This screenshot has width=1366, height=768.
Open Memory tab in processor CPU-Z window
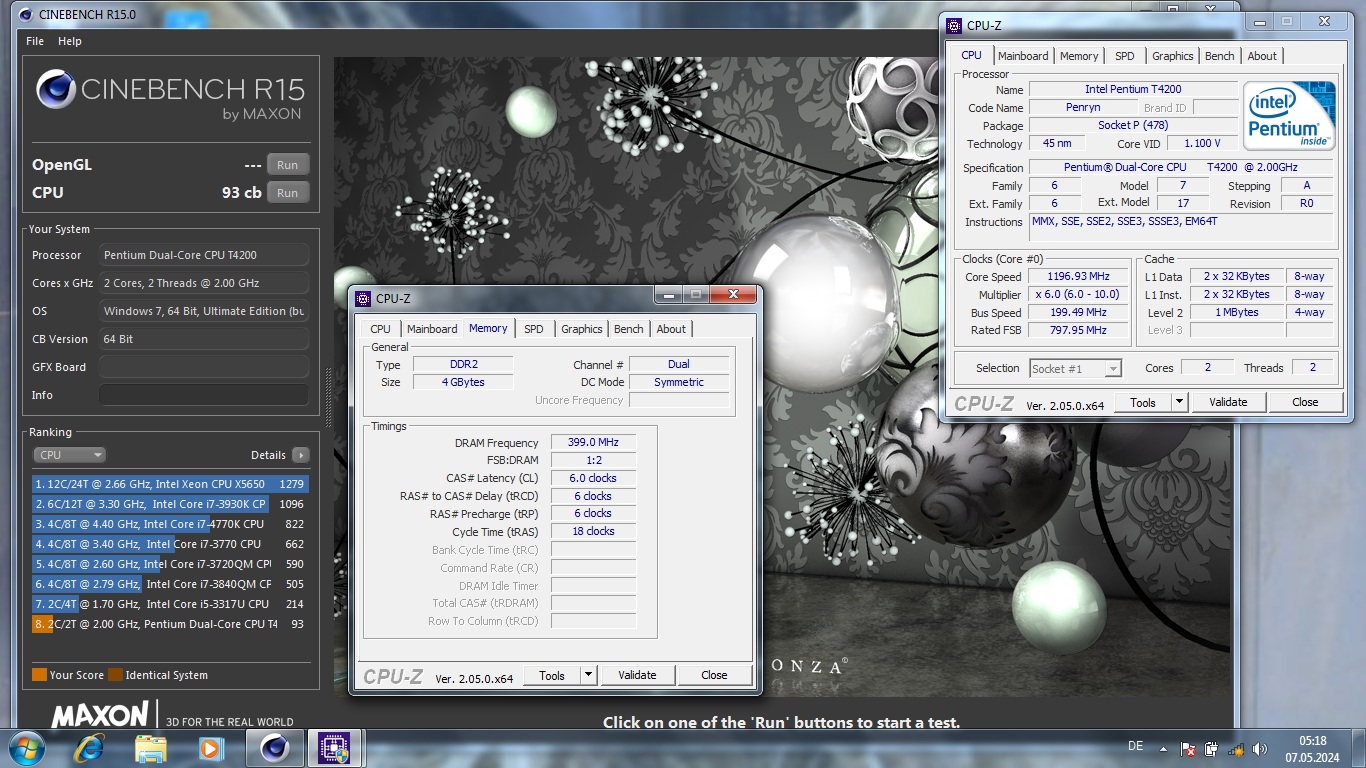pyautogui.click(x=1079, y=56)
